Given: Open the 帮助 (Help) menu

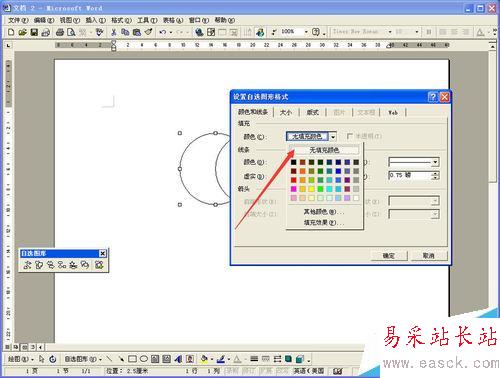Looking at the screenshot, I should [225, 20].
